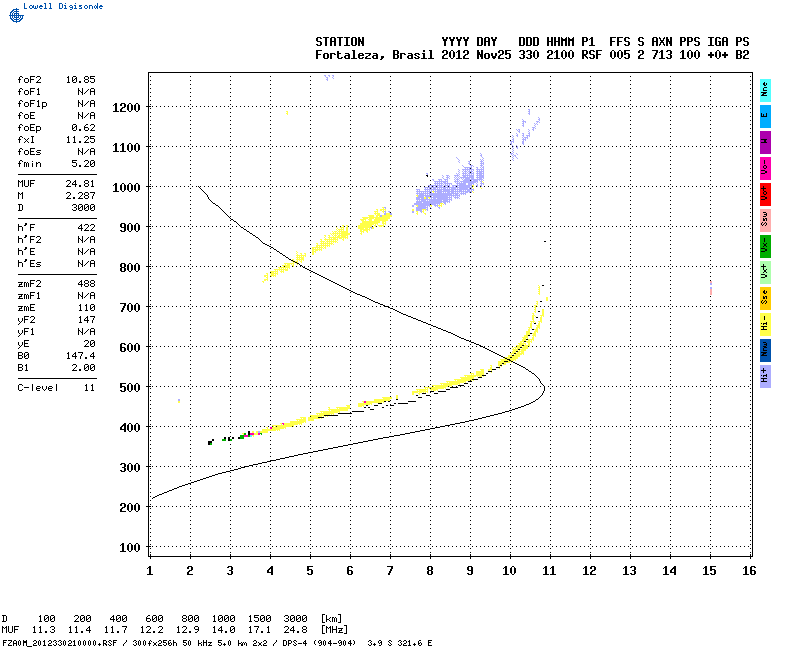
Task: Click the foF2 value 10.85
Action: click(x=80, y=80)
